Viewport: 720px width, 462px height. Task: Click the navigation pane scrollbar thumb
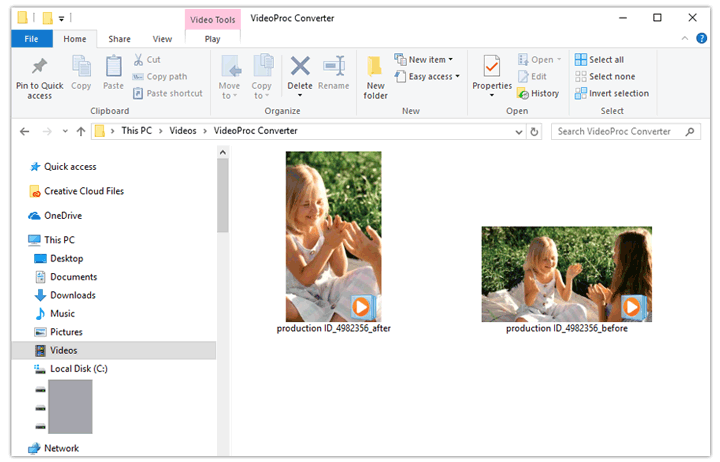click(x=223, y=196)
